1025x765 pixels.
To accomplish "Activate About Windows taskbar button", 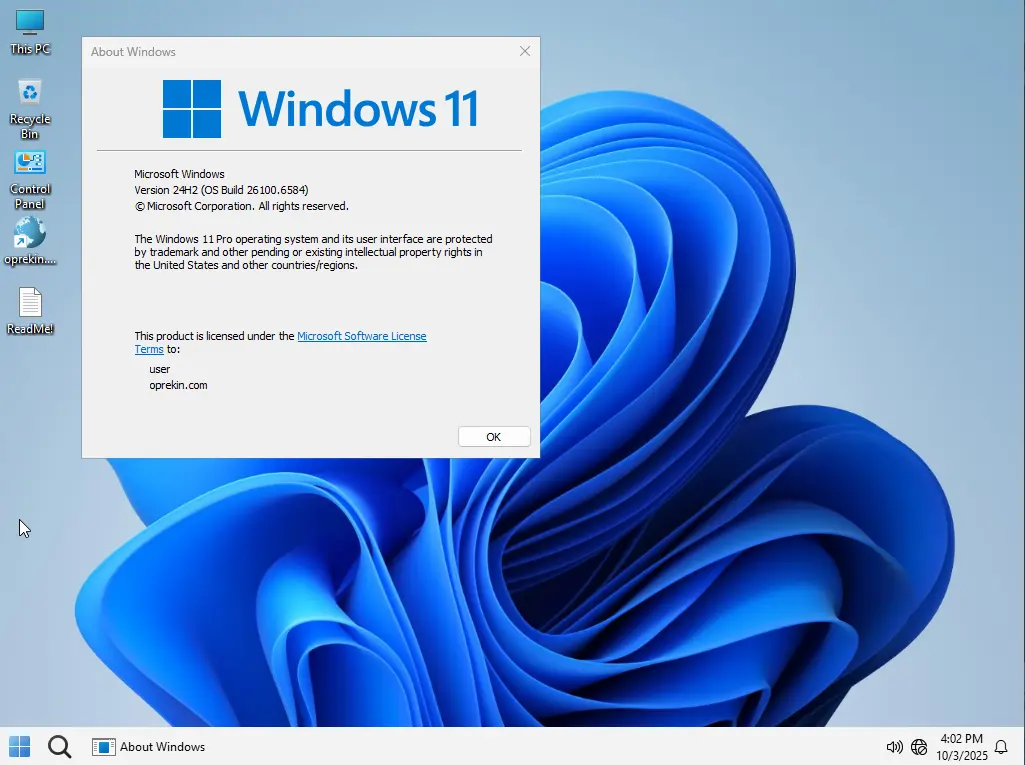I will [x=148, y=747].
